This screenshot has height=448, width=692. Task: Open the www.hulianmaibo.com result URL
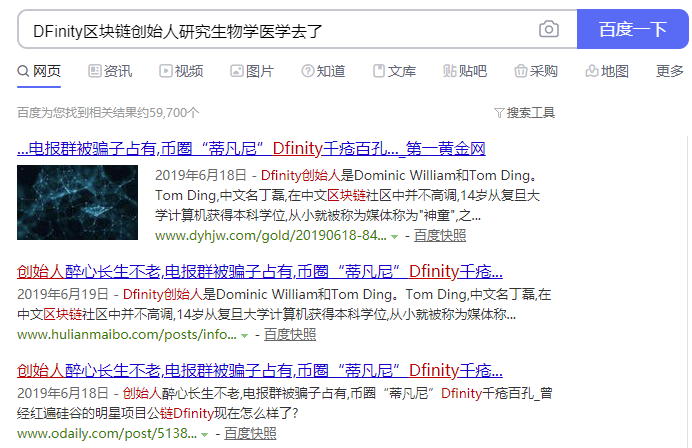tap(127, 335)
